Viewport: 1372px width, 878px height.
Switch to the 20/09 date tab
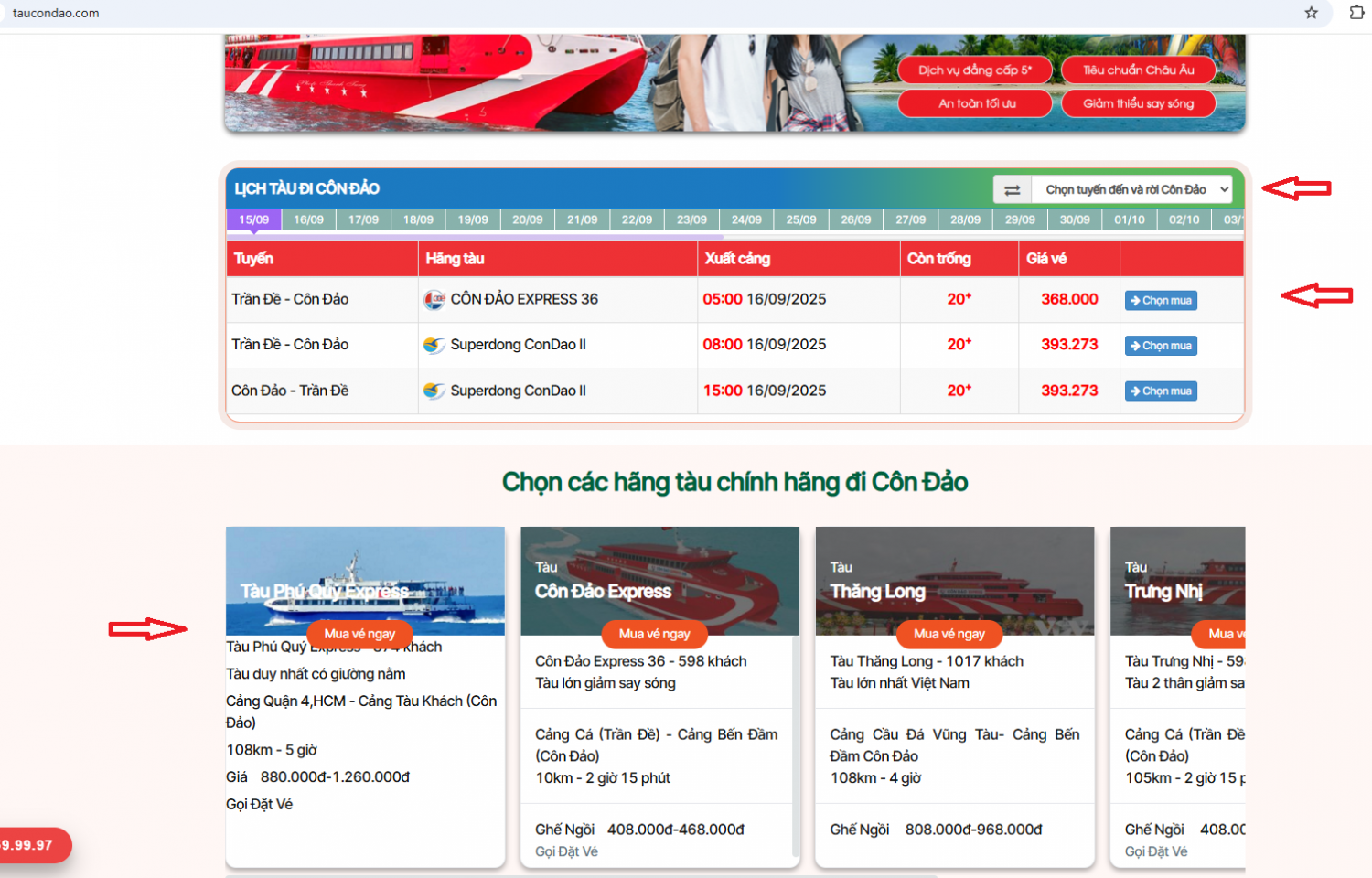point(527,220)
